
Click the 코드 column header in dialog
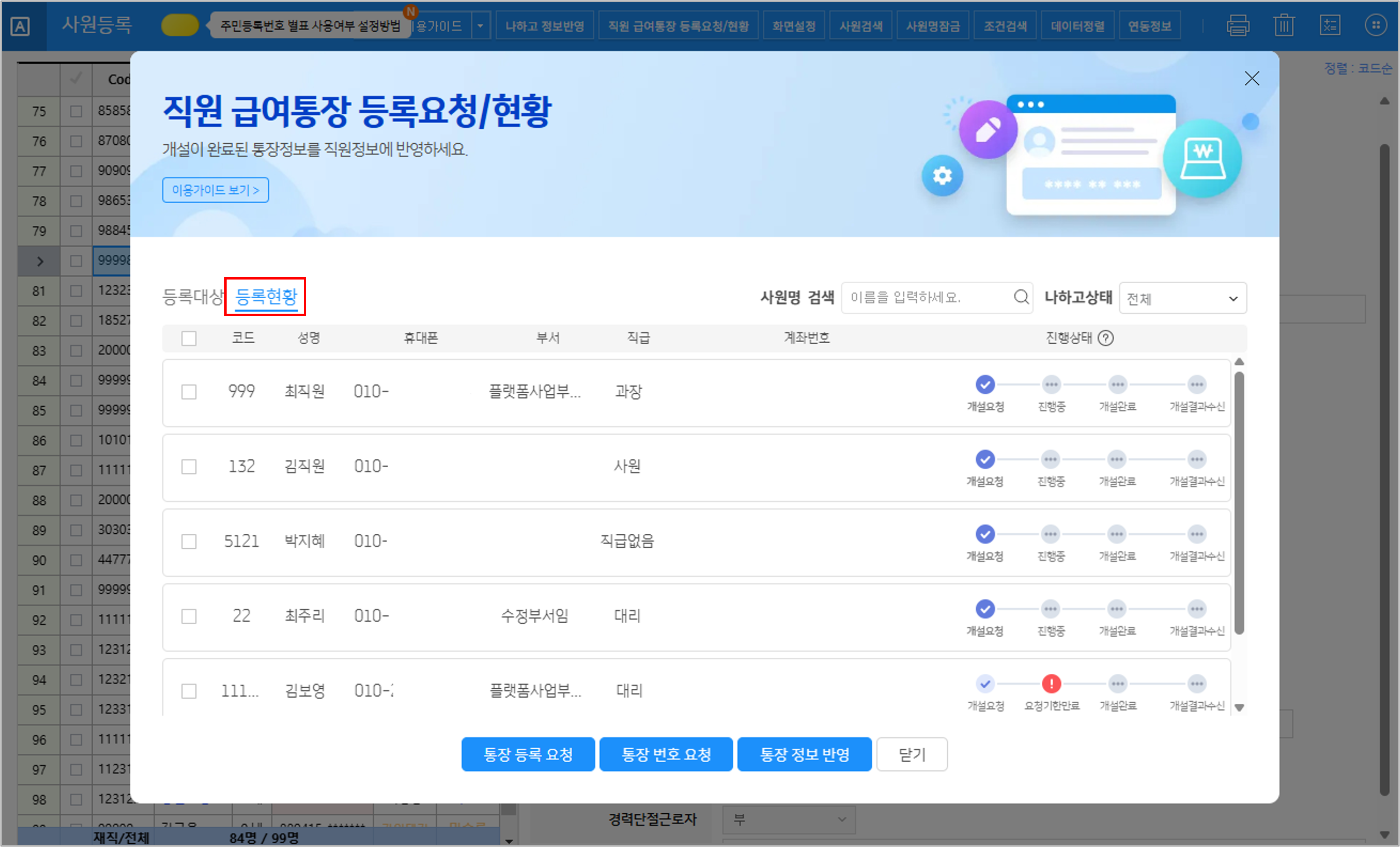point(243,338)
